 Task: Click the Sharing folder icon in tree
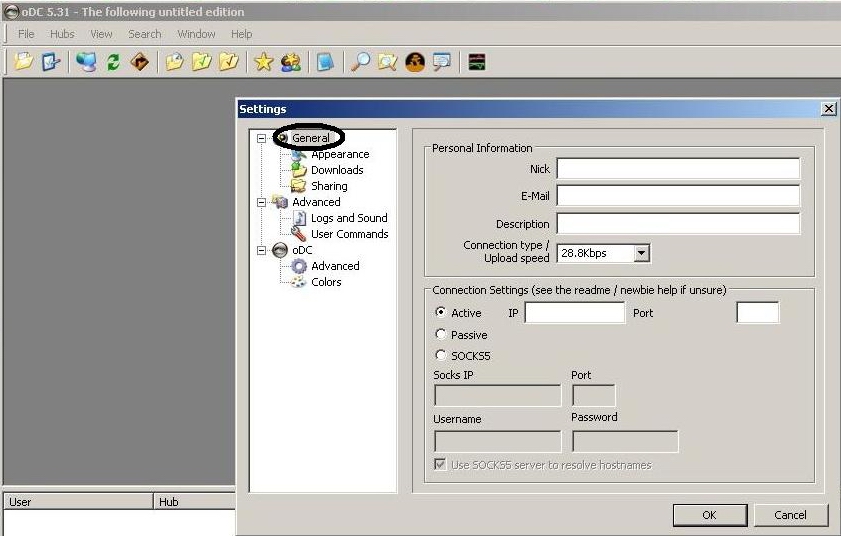(298, 186)
